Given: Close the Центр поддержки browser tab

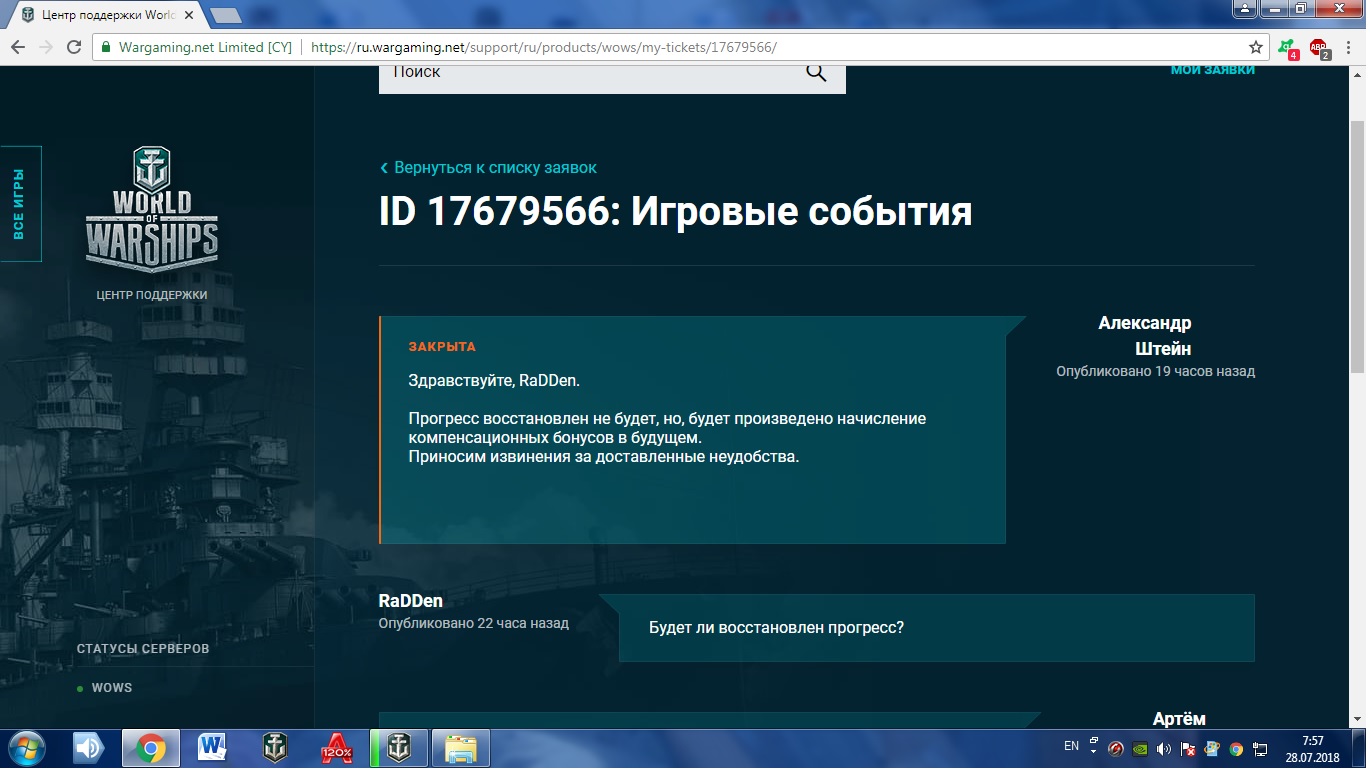Looking at the screenshot, I should pos(188,15).
